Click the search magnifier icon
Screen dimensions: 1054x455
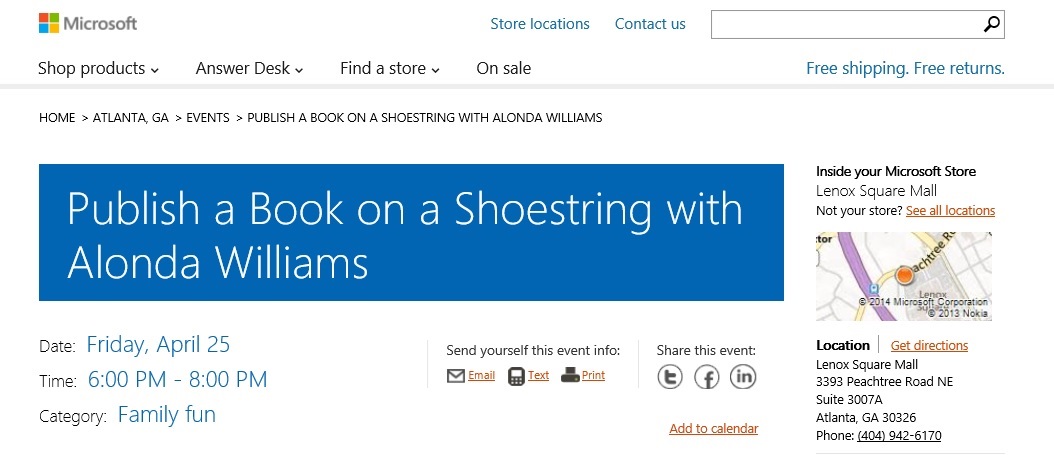point(991,25)
